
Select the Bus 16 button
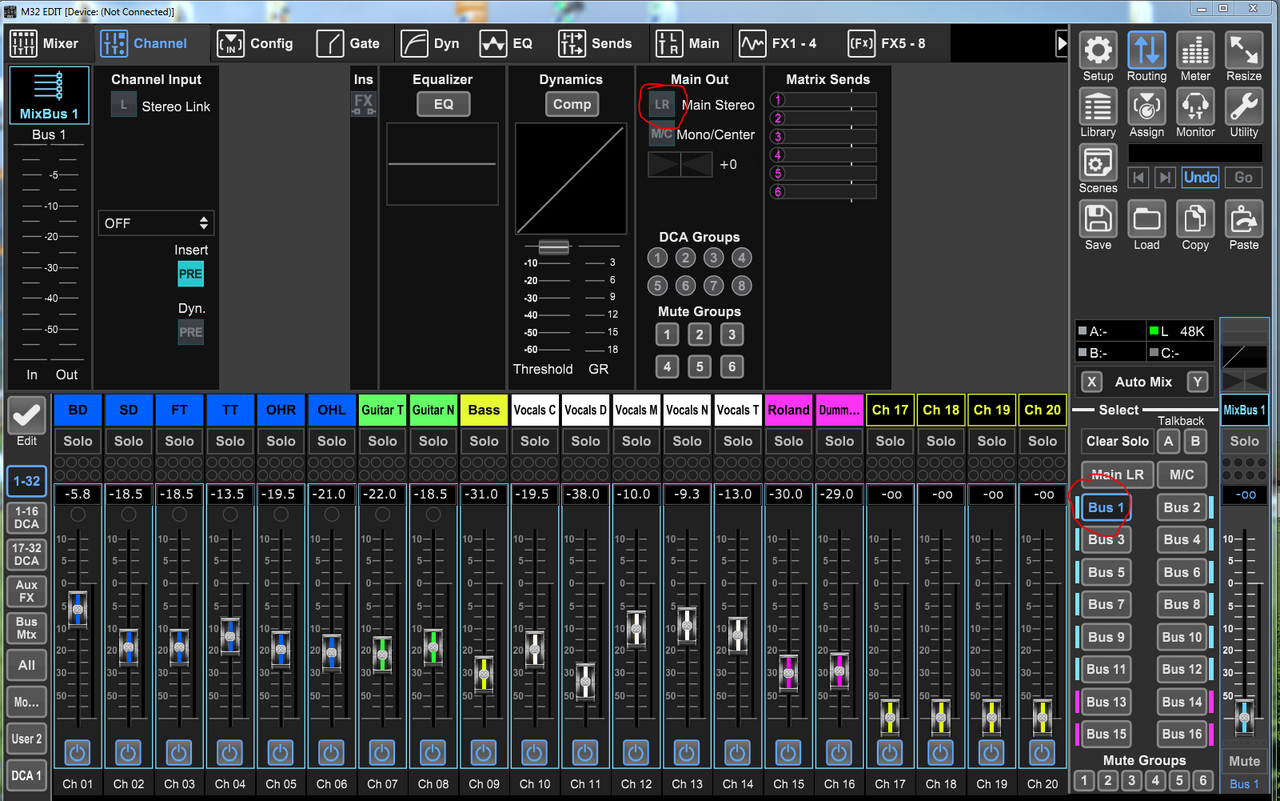coord(1182,734)
